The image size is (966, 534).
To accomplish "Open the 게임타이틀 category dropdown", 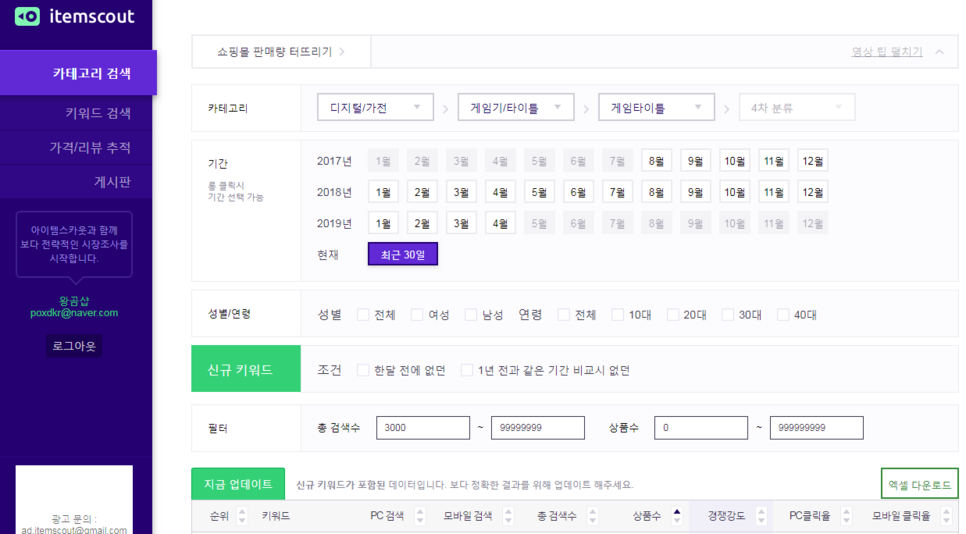I will (656, 108).
